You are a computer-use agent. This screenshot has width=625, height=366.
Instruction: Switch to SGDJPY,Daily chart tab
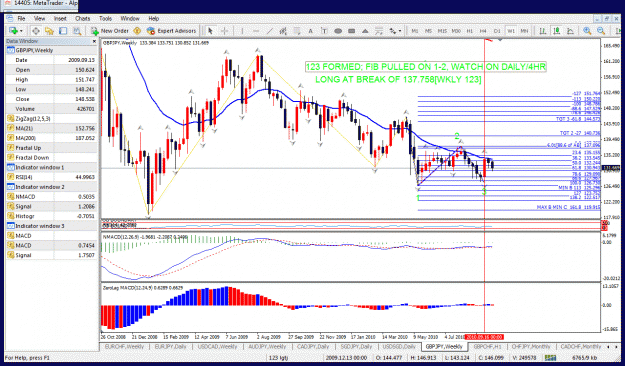pos(356,347)
